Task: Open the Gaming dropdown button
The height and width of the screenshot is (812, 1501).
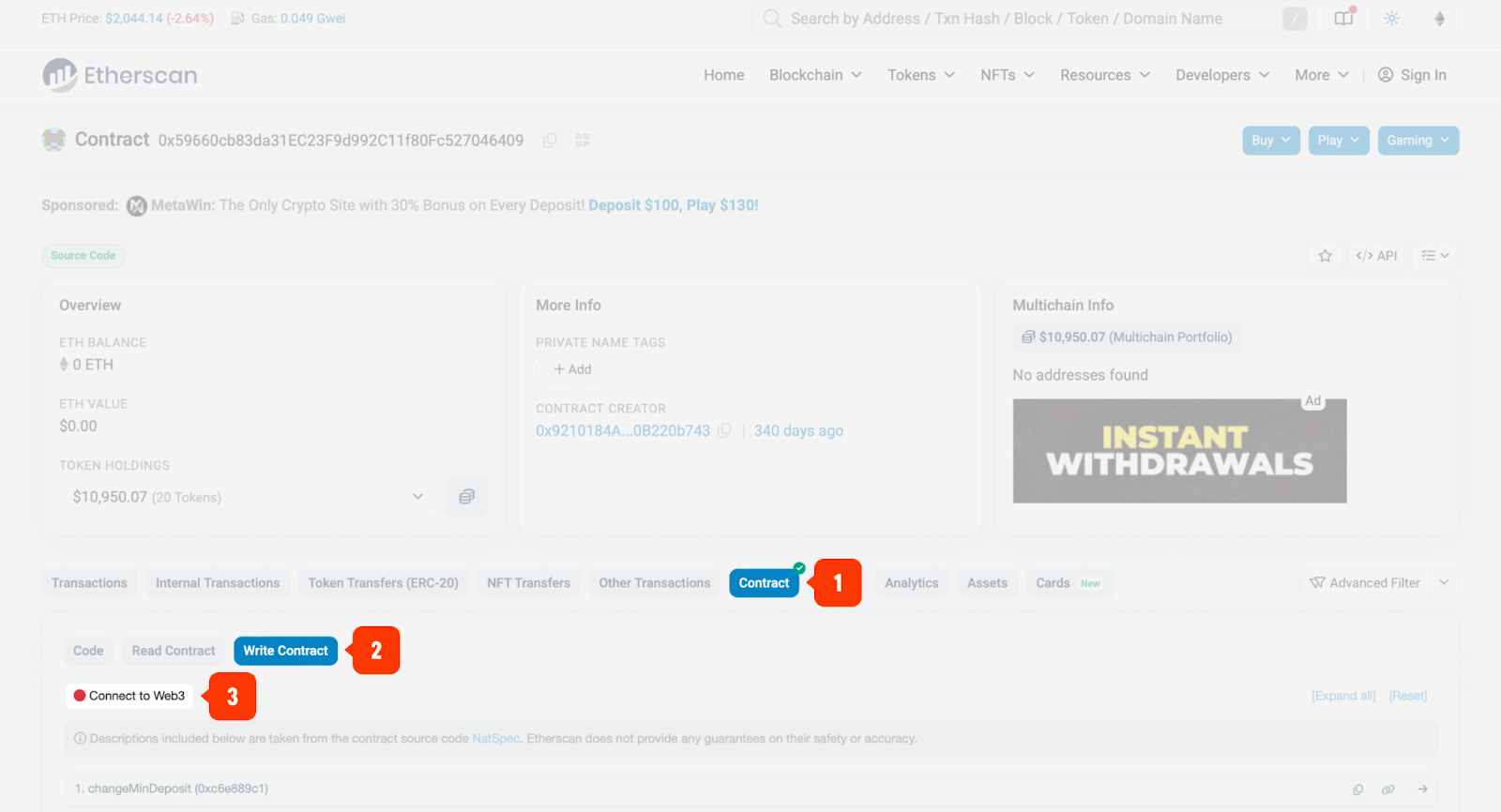Action: click(x=1418, y=141)
